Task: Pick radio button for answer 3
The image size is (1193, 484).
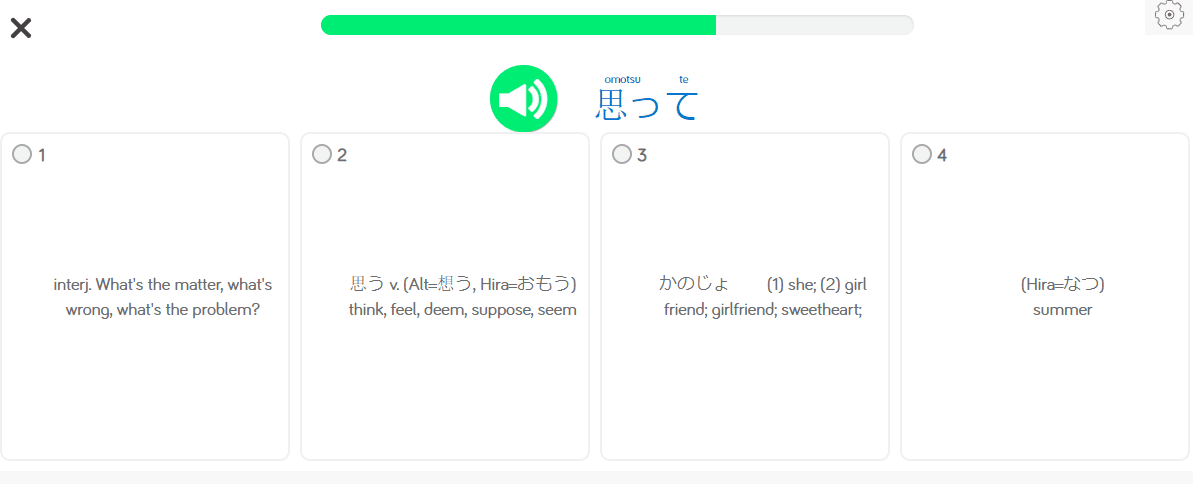Action: point(621,154)
